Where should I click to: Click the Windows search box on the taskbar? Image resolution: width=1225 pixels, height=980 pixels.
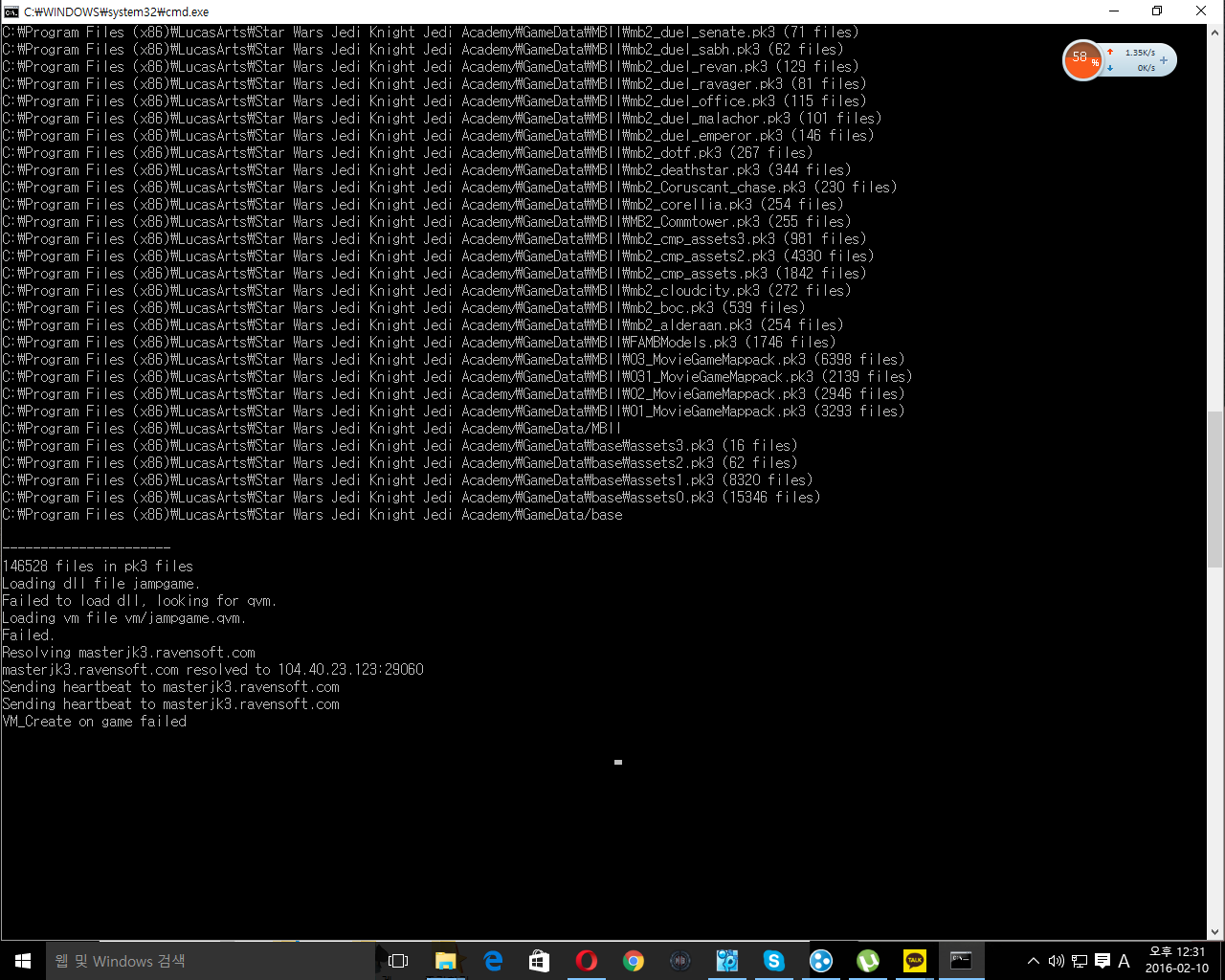tap(211, 961)
